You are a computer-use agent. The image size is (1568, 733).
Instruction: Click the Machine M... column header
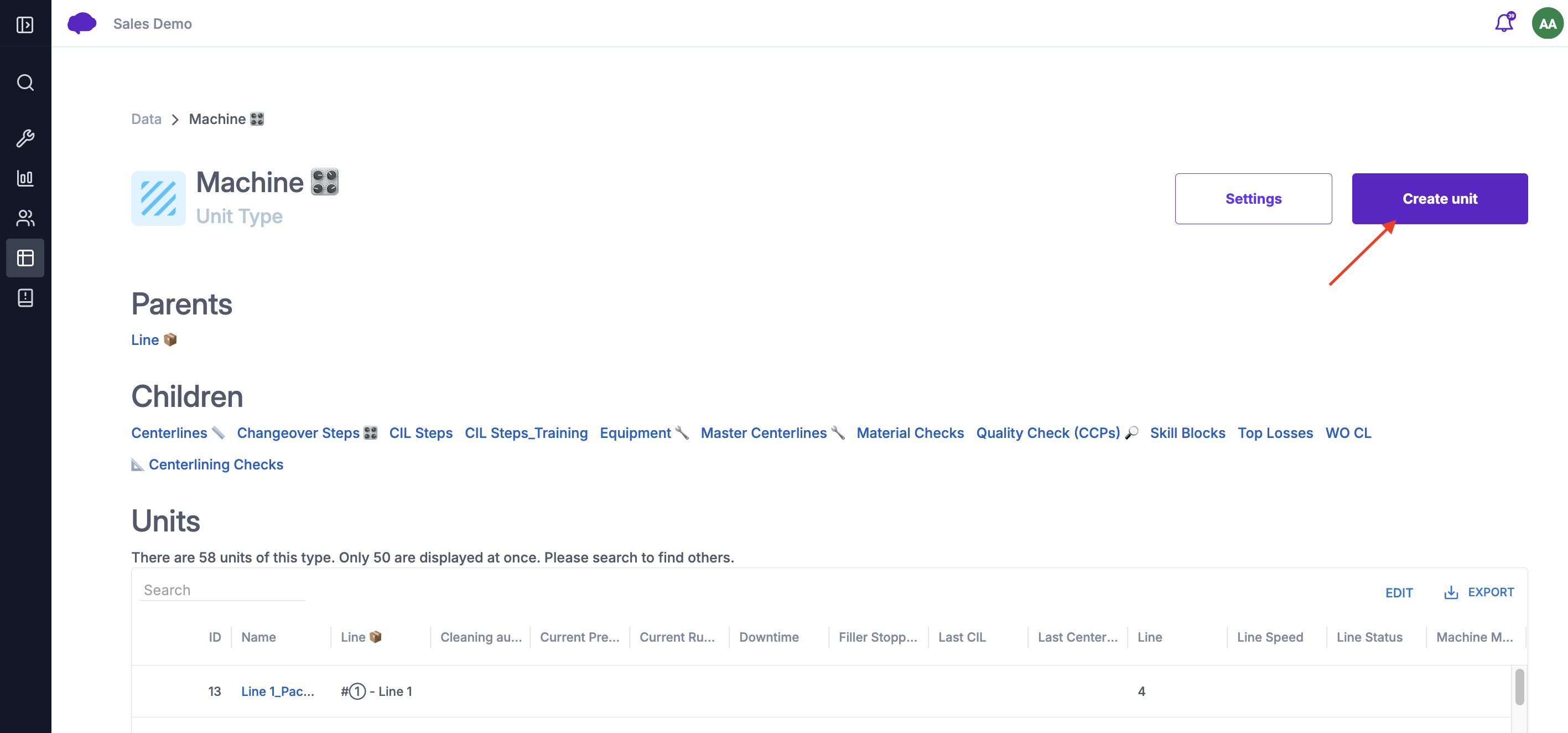(1474, 637)
